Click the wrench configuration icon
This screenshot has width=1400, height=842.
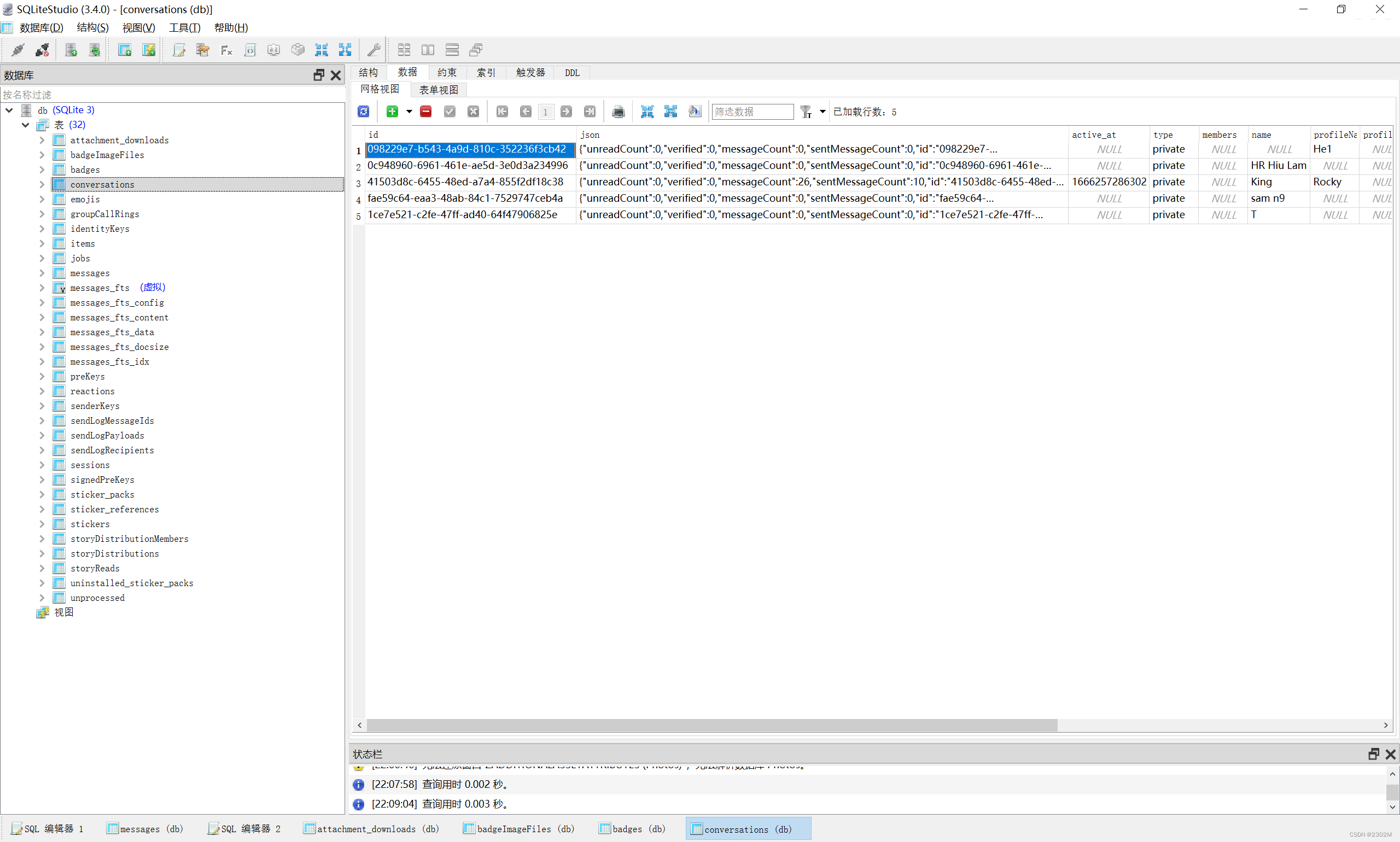pos(374,50)
